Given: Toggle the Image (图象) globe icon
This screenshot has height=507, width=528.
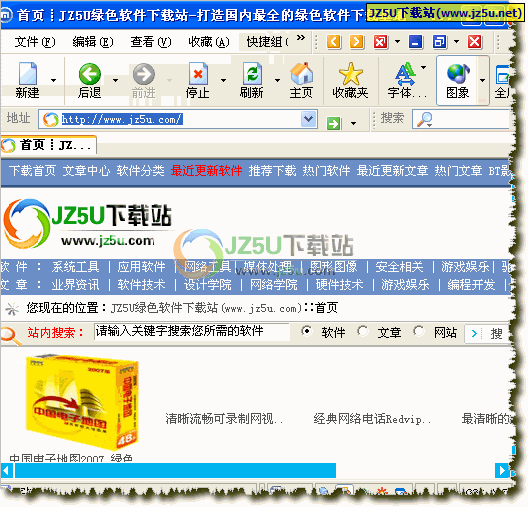Looking at the screenshot, I should coord(458,73).
